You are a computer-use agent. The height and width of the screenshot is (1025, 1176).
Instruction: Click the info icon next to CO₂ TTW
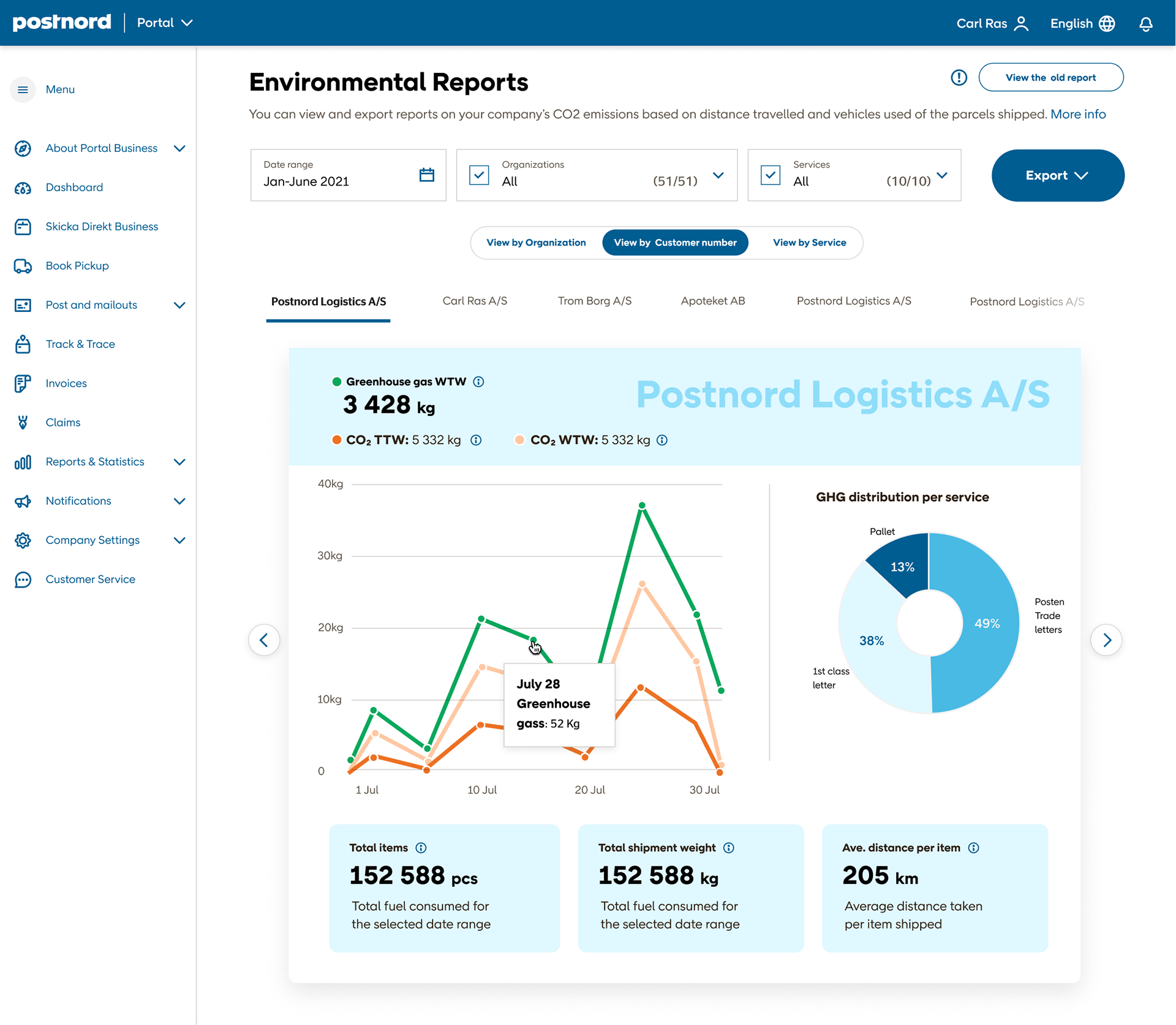(x=476, y=440)
